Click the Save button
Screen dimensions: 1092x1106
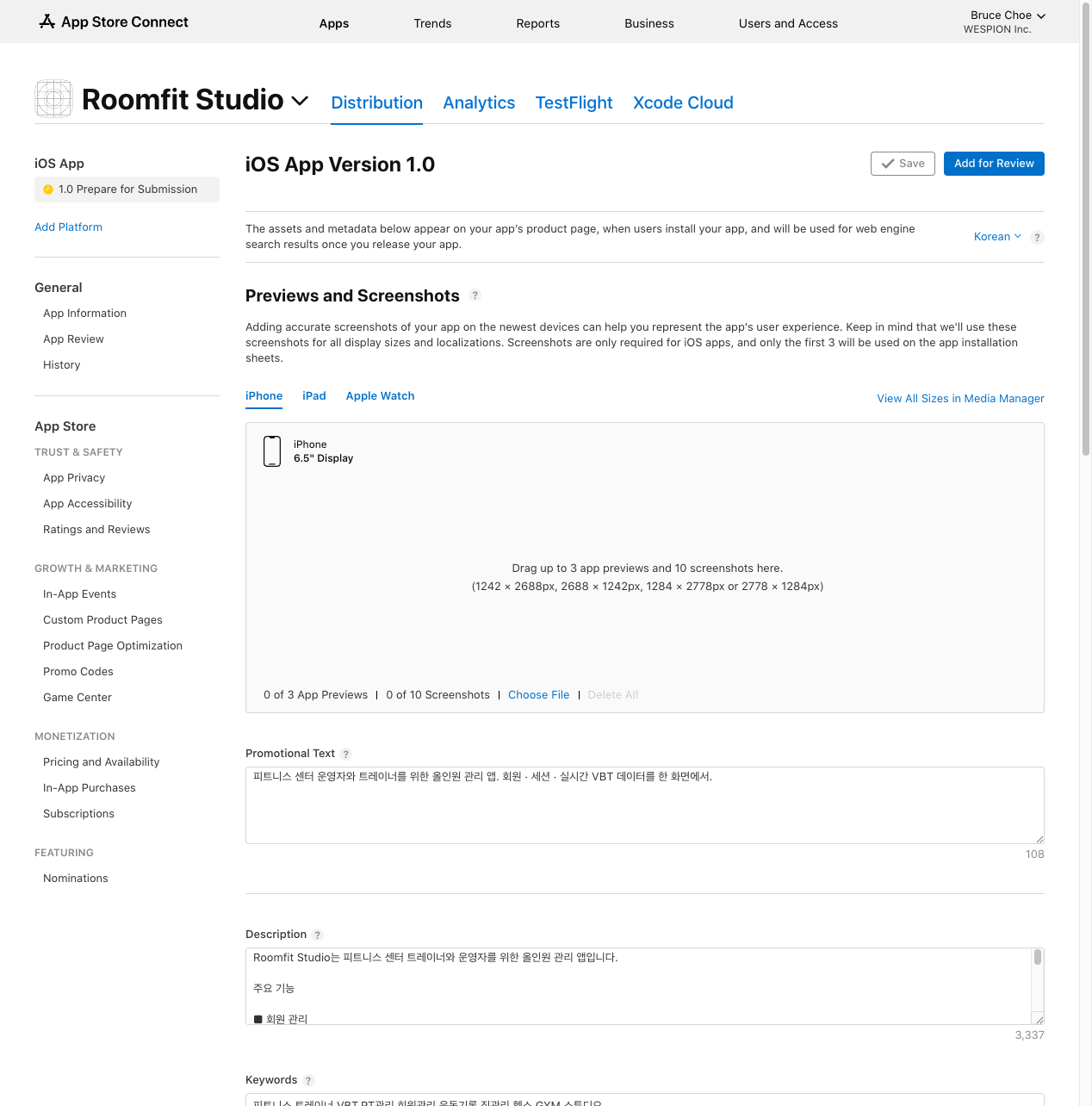(x=902, y=164)
